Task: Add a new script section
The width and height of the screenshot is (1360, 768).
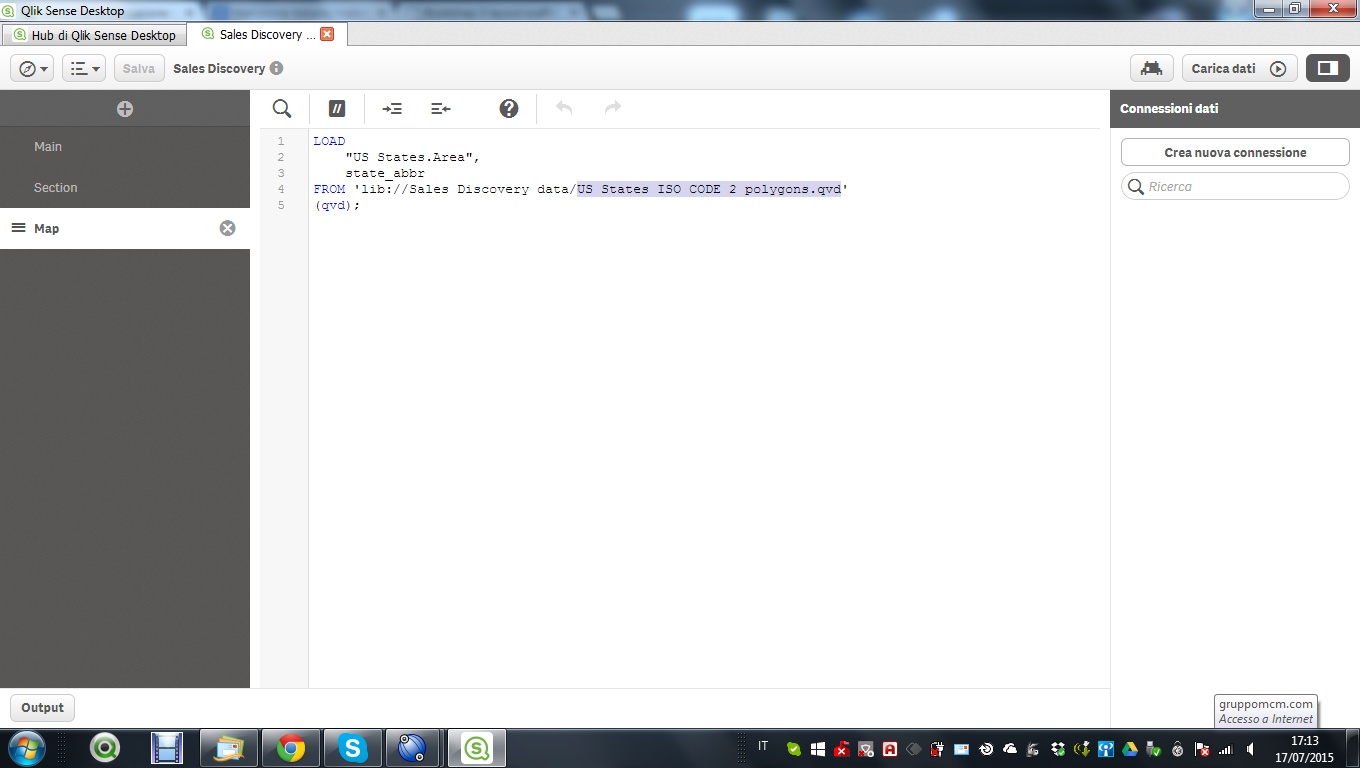Action: tap(125, 109)
